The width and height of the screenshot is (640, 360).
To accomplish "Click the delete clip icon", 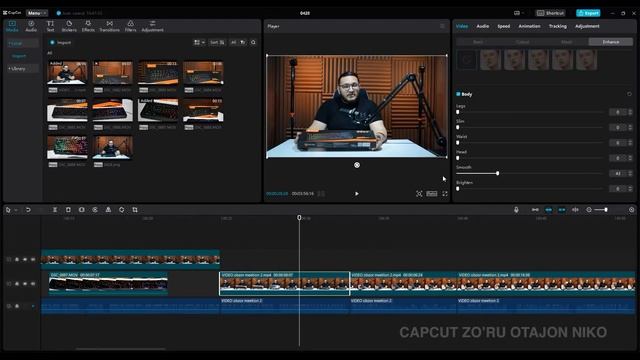I will coord(68,210).
